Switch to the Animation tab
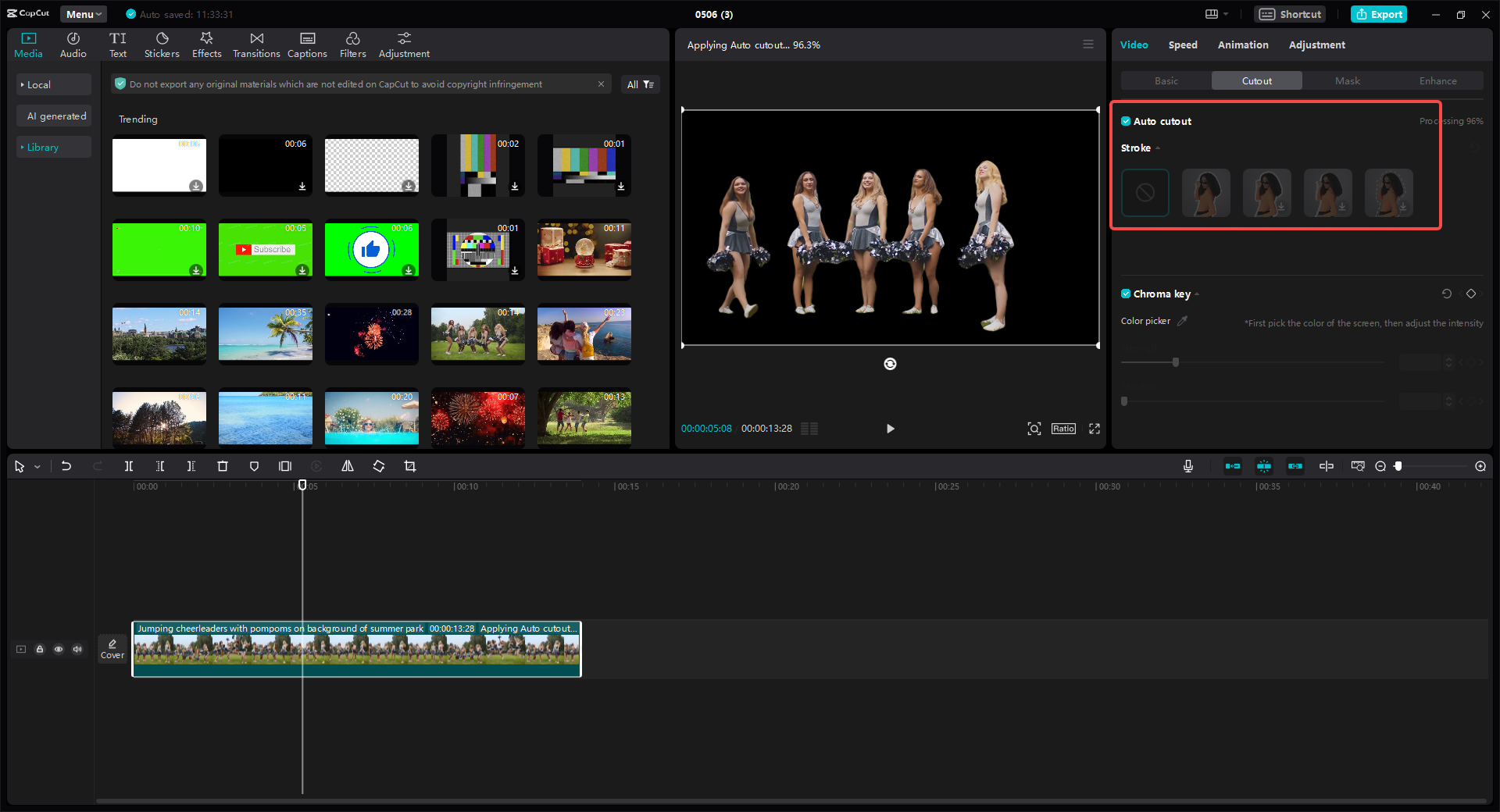This screenshot has width=1500, height=812. 1242,45
